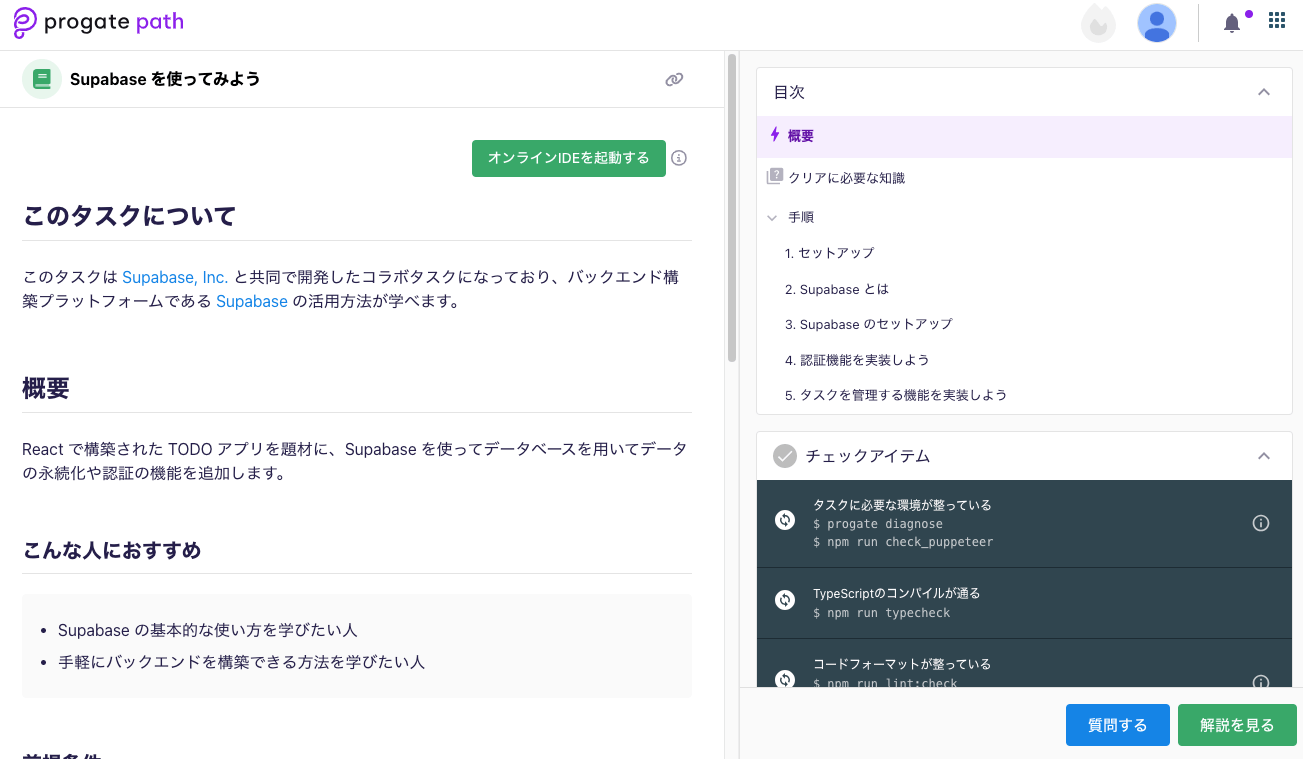Click the flame streak icon
Image resolution: width=1303 pixels, height=759 pixels.
coord(1098,23)
